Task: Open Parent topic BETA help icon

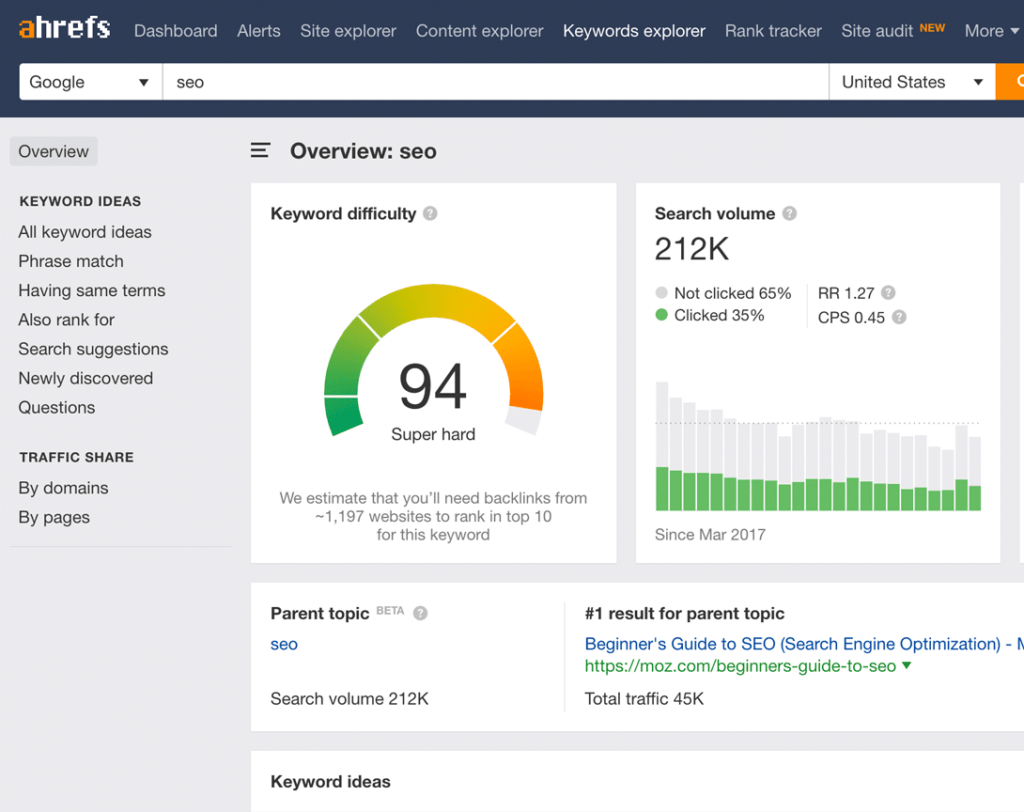Action: 421,613
